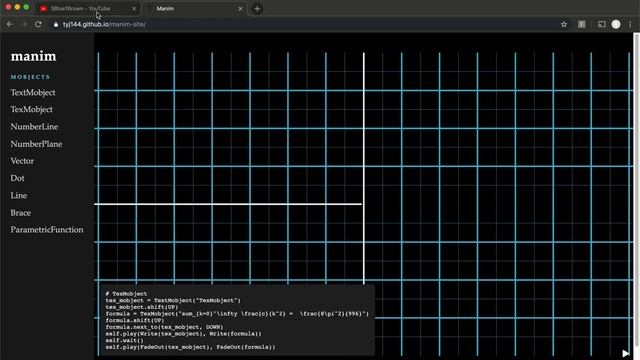Open the Line mobject entry
The image size is (640, 360).
(19, 196)
